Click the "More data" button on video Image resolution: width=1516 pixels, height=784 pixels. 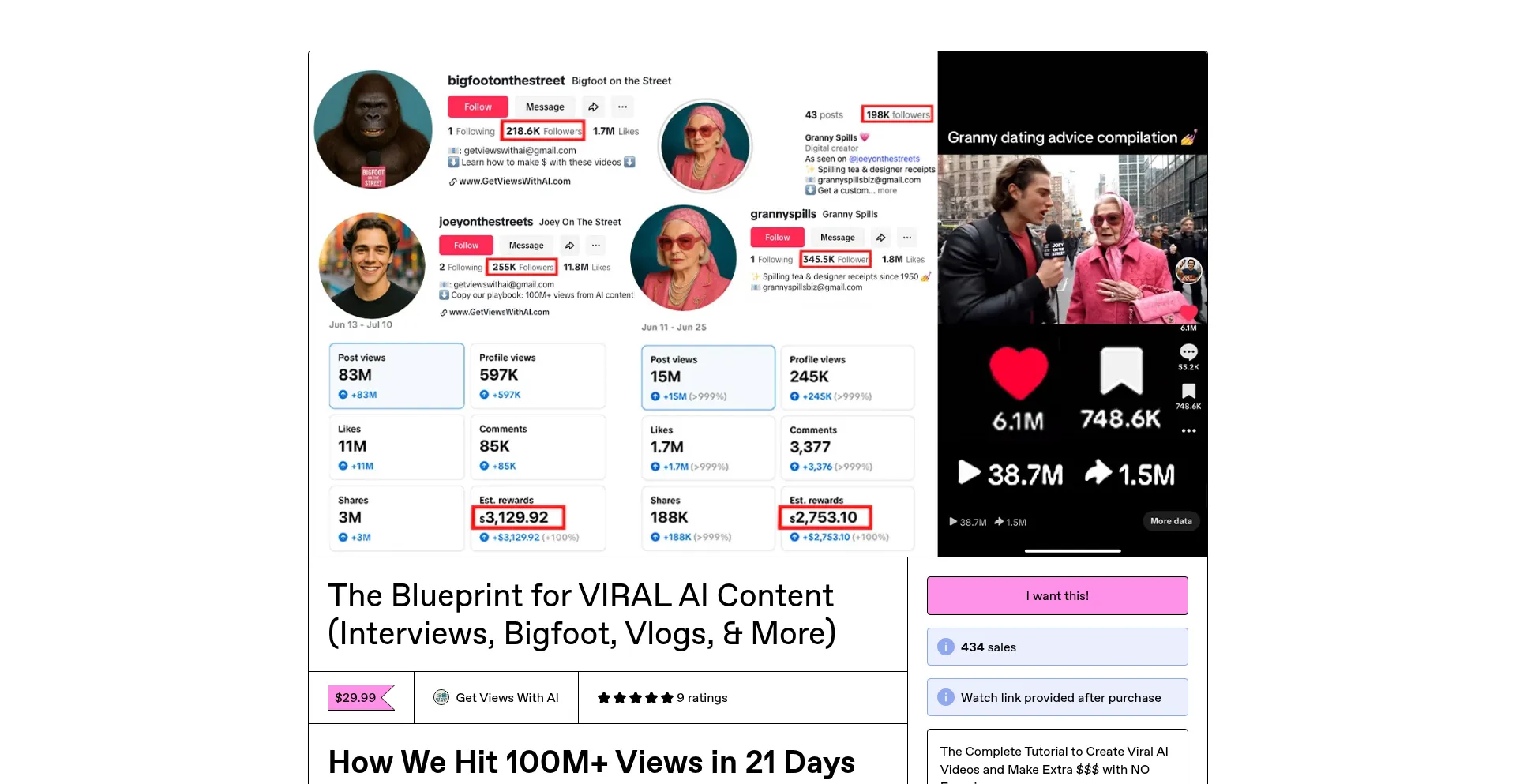click(x=1171, y=521)
